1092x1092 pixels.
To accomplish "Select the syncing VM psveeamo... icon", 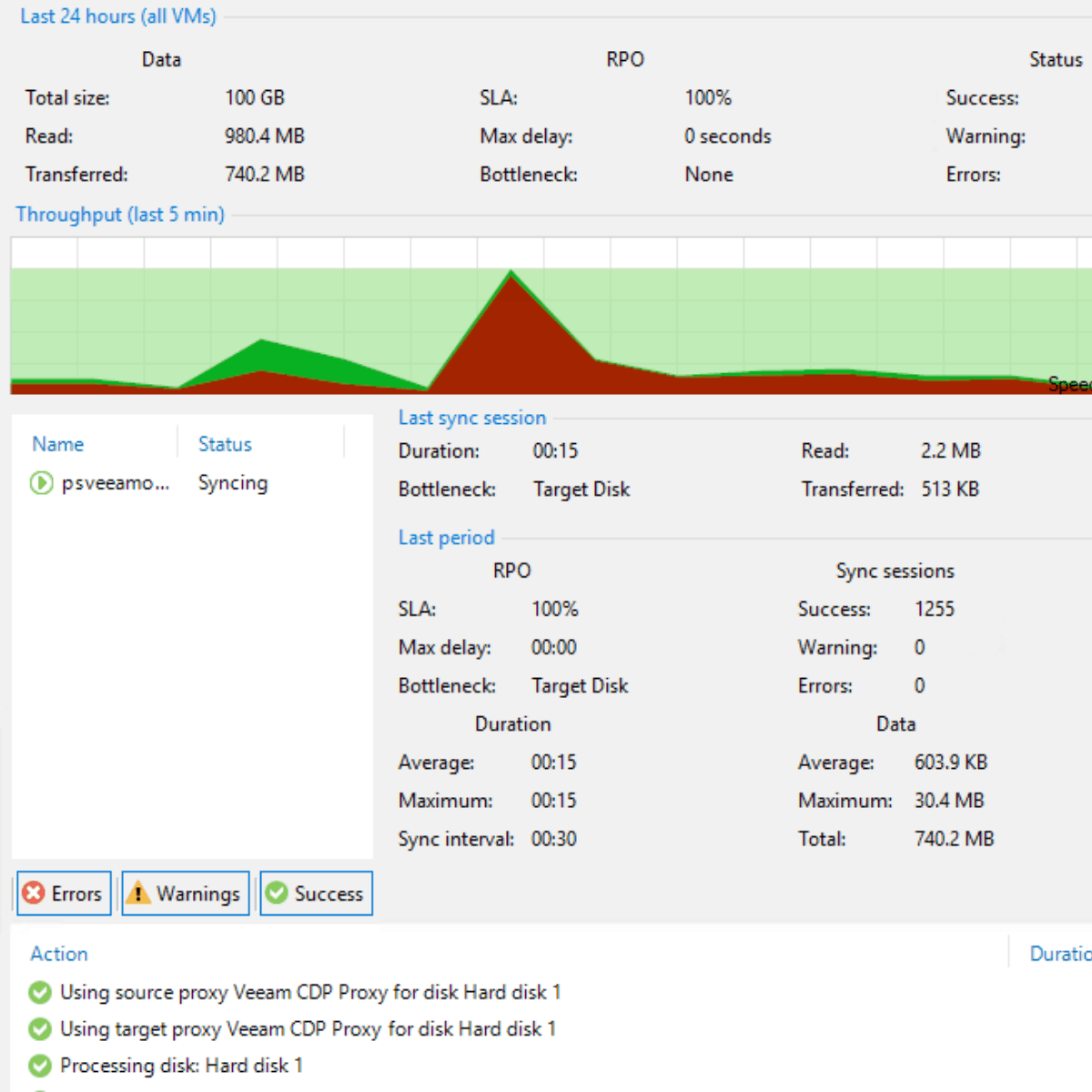I will [x=41, y=482].
